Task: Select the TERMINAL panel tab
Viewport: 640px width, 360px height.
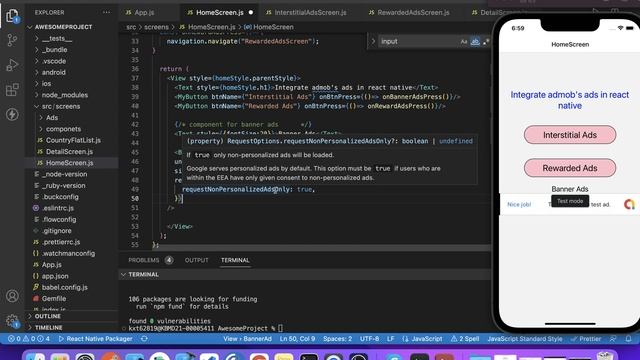Action: [235, 260]
